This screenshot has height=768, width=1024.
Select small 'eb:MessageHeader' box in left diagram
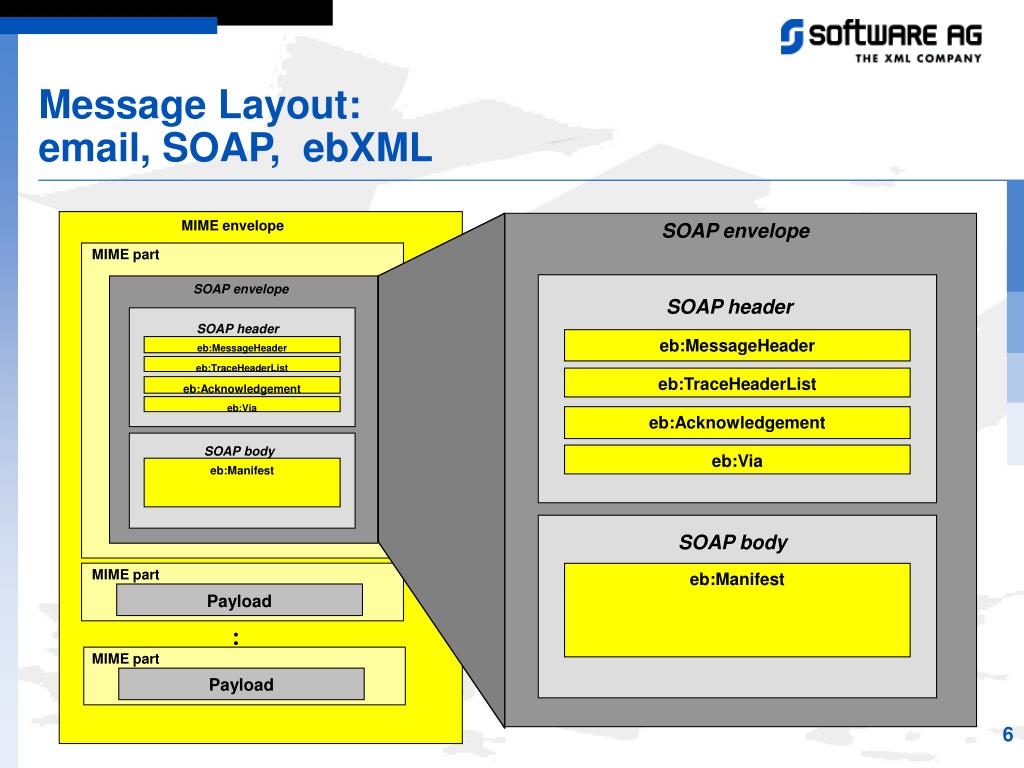242,345
